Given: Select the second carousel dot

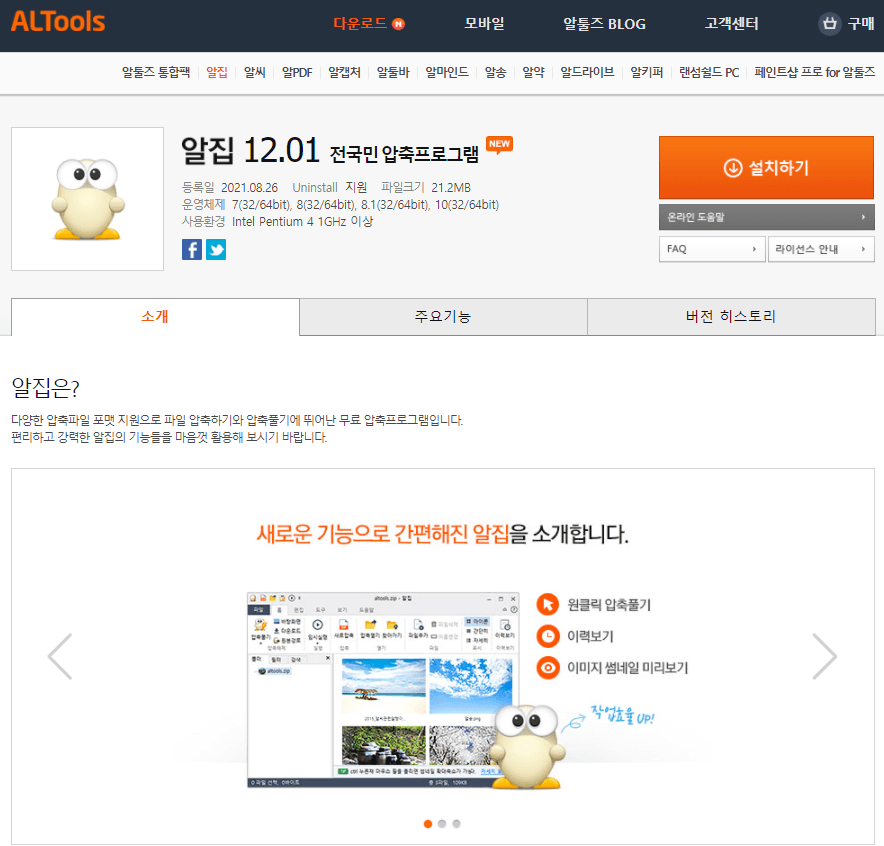Looking at the screenshot, I should click(442, 824).
